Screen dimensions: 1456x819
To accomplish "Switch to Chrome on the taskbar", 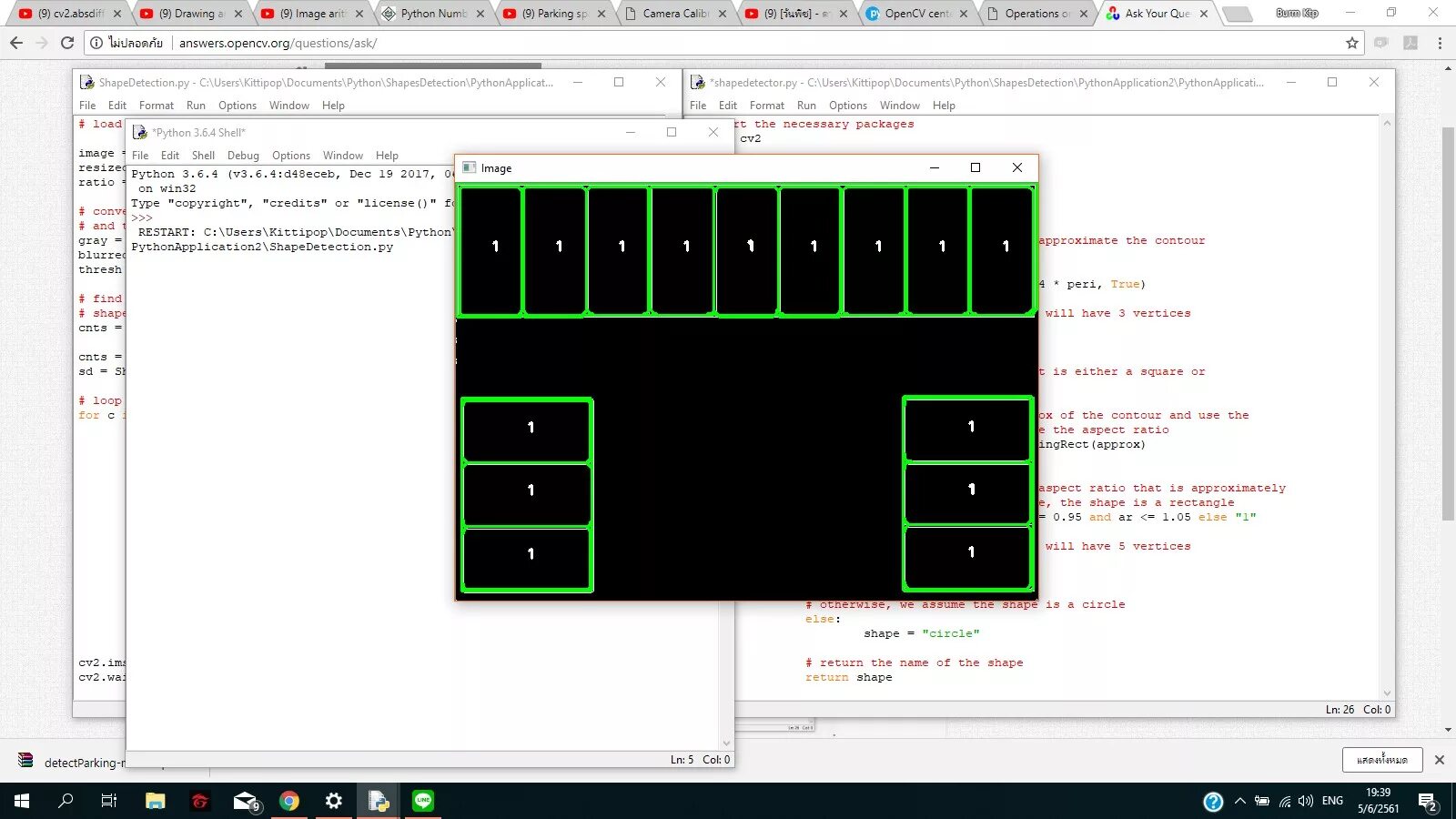I will pos(289,801).
